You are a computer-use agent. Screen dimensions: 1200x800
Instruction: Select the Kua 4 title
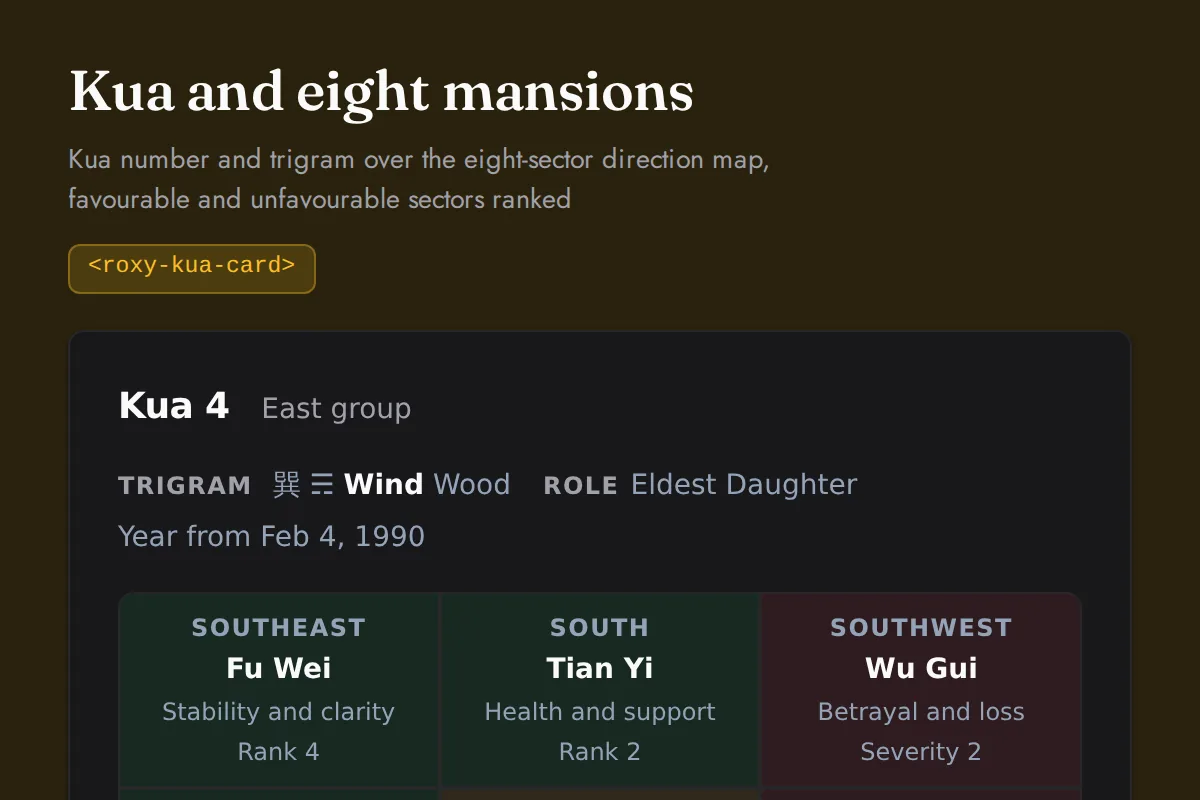[173, 406]
